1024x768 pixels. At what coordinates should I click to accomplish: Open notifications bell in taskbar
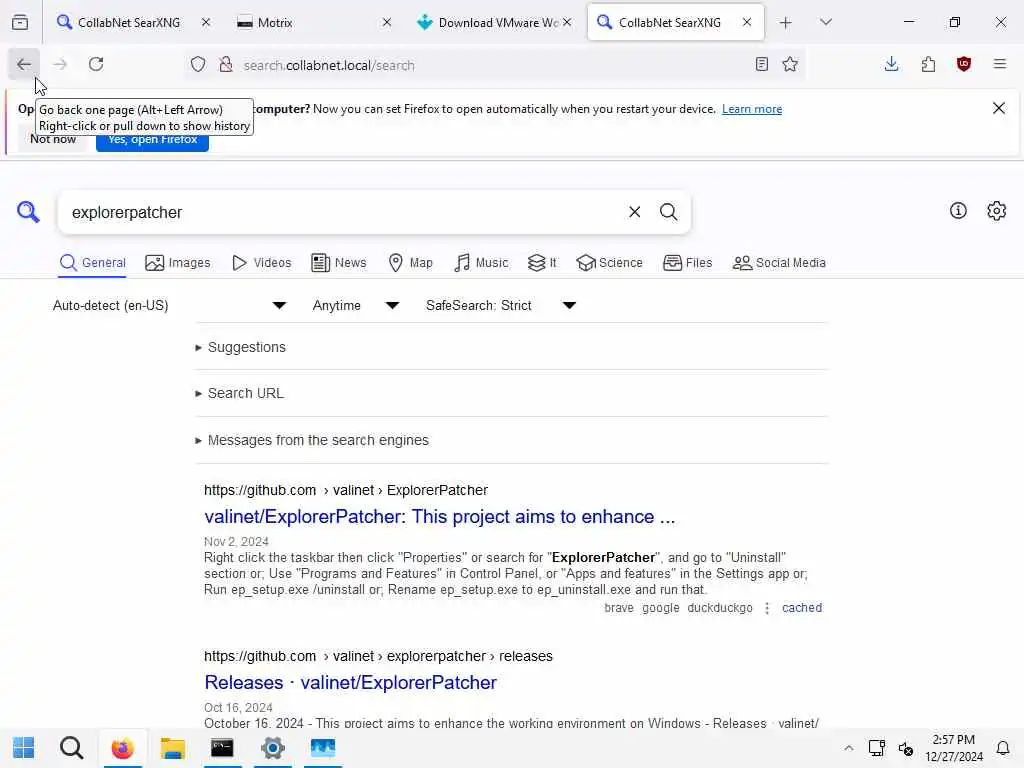point(1002,748)
